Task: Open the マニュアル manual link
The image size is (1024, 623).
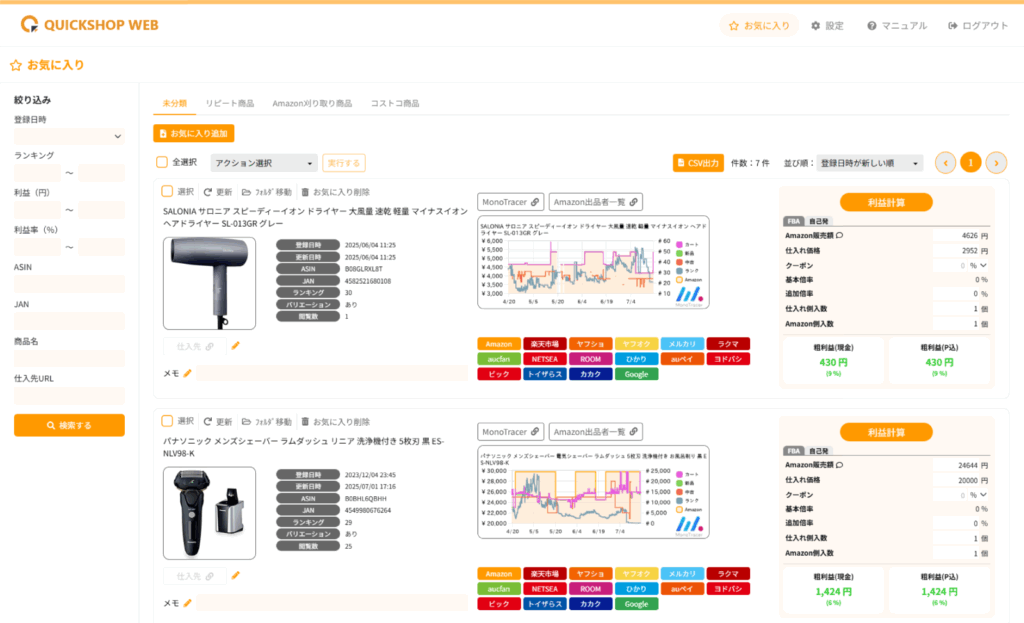Action: (x=897, y=25)
